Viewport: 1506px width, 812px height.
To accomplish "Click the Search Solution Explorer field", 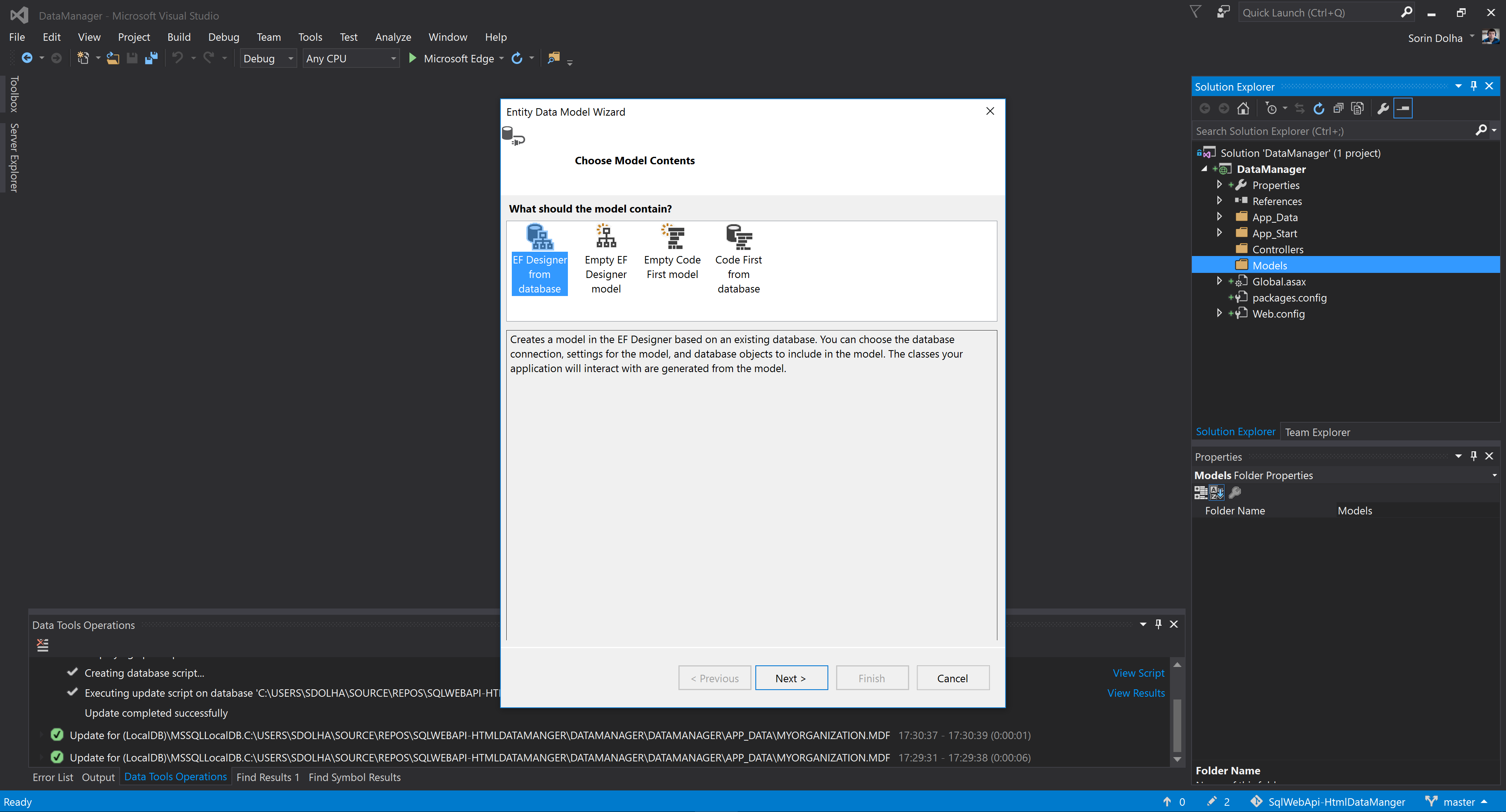I will click(1333, 131).
